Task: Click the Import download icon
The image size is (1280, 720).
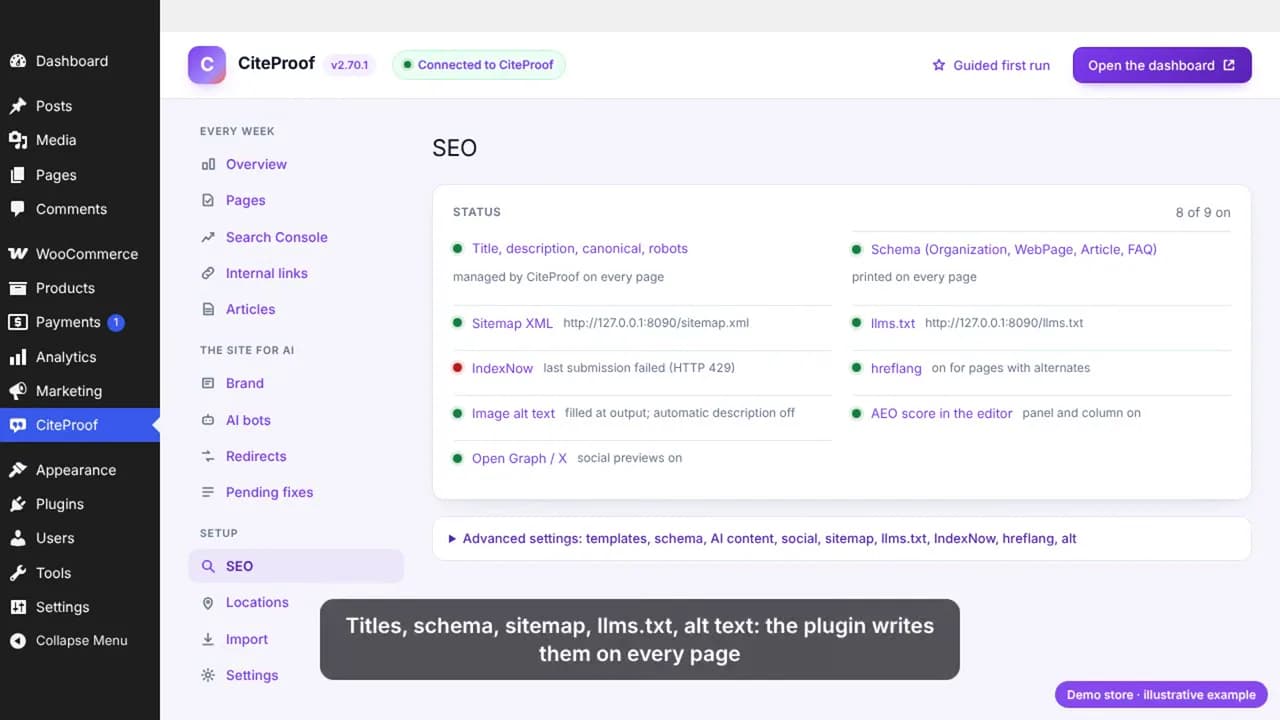Action: [208, 639]
